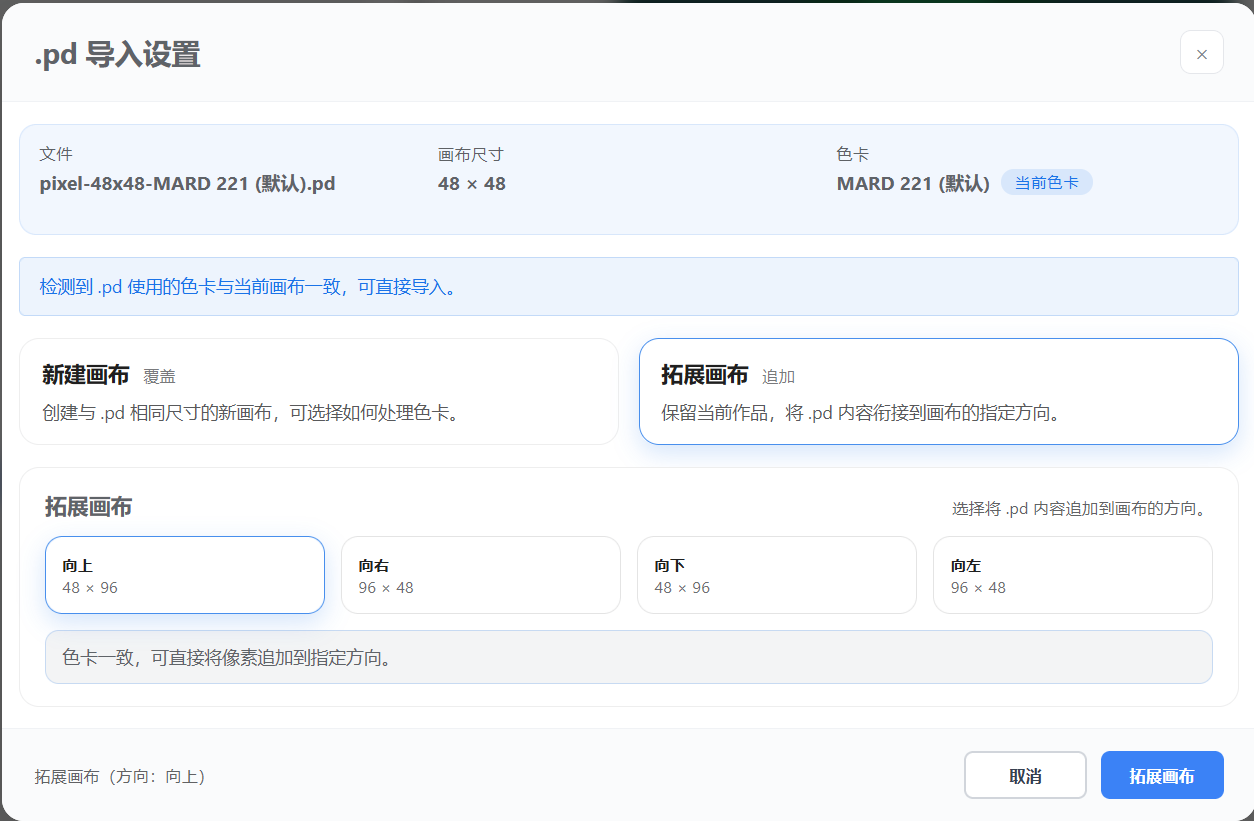Image resolution: width=1254 pixels, height=821 pixels.
Task: Click the 画布尺寸 label
Action: tap(470, 155)
